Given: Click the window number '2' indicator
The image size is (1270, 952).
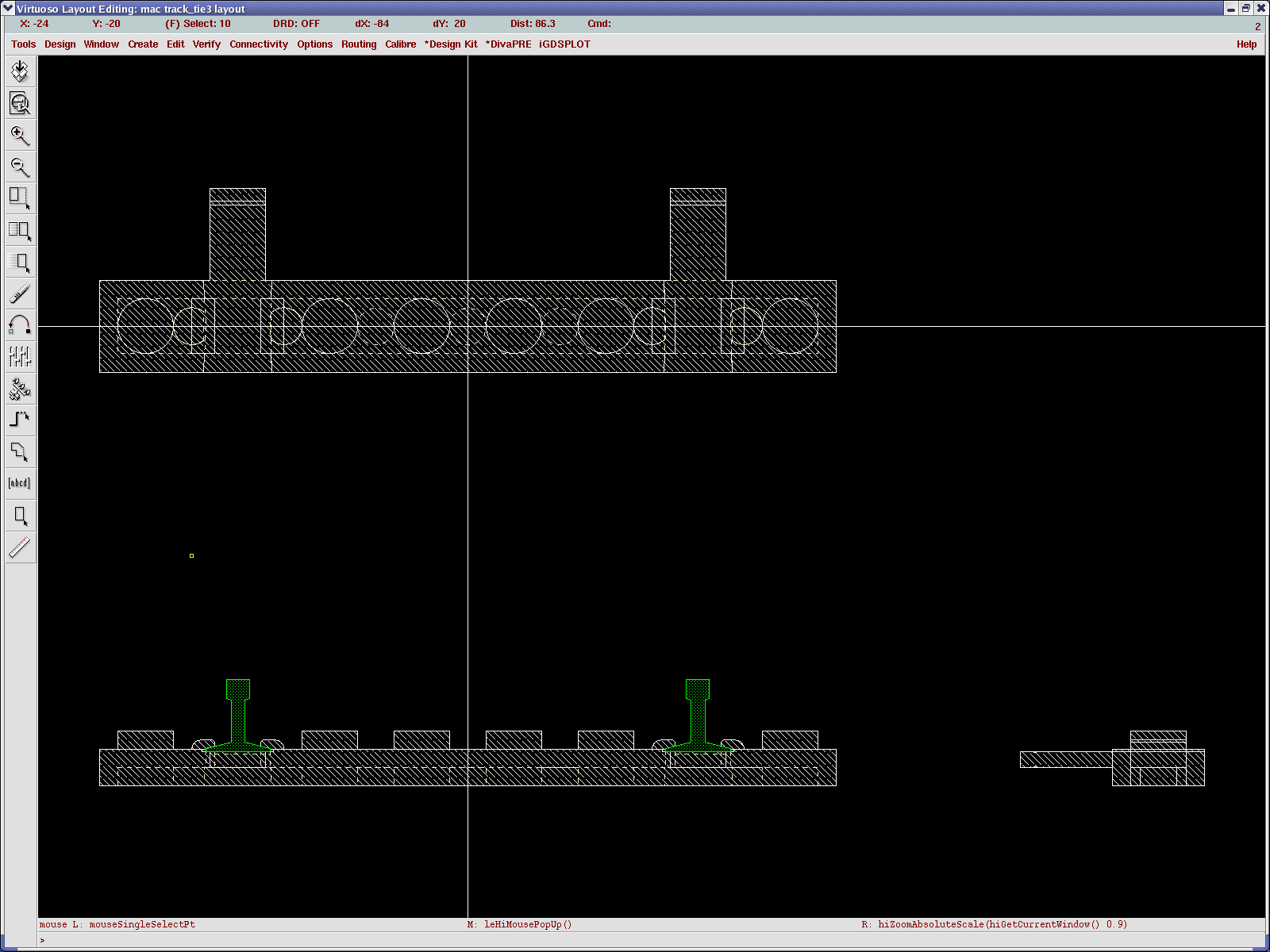Looking at the screenshot, I should (x=1257, y=26).
